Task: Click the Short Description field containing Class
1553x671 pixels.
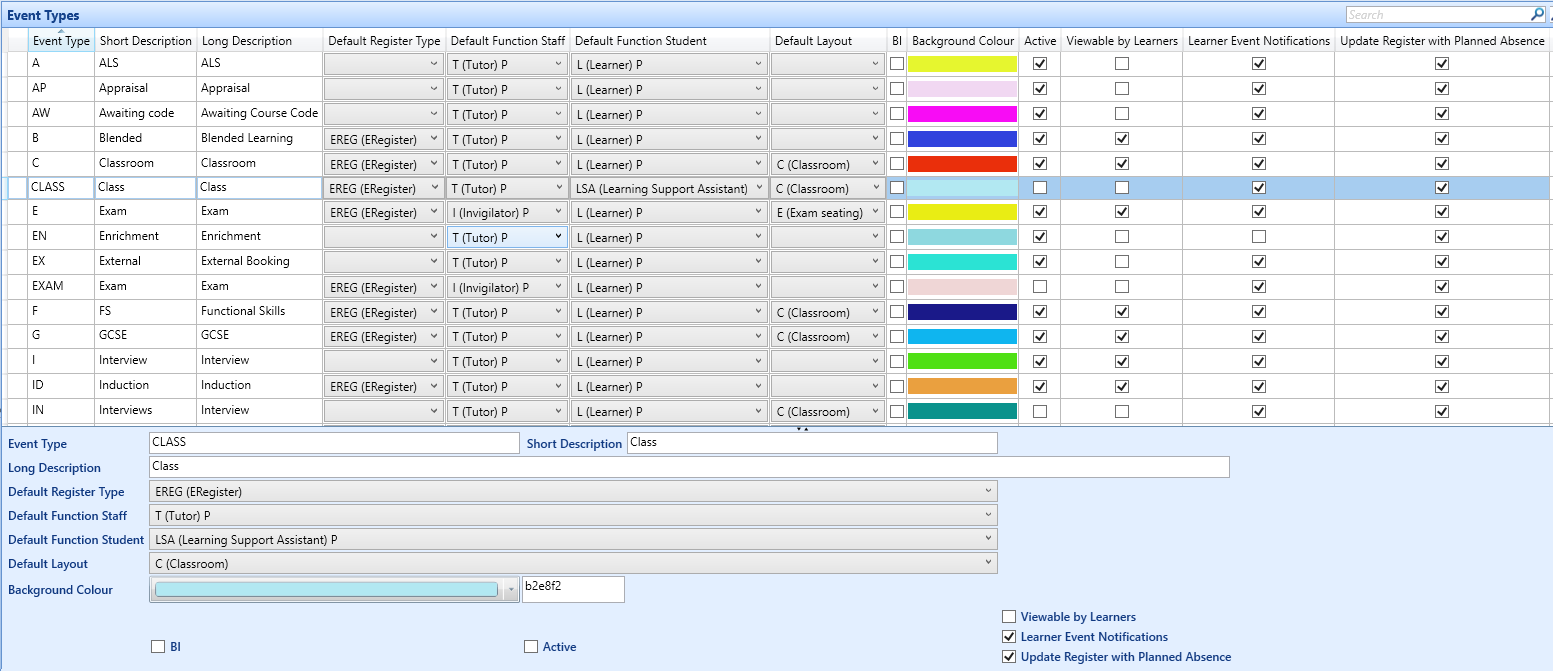Action: [812, 442]
